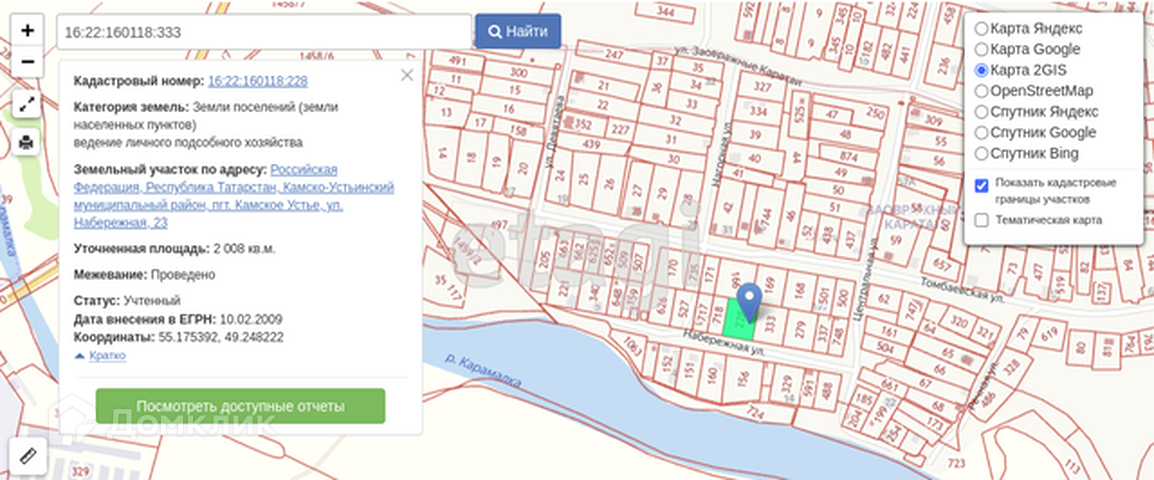Click the Набережная ул. street label
1154x480 pixels.
coord(723,343)
